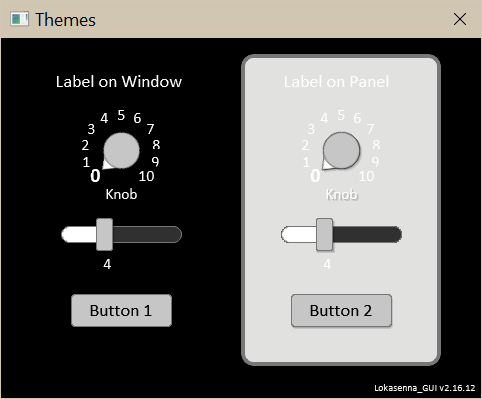Click the Label on Window text

(119, 82)
